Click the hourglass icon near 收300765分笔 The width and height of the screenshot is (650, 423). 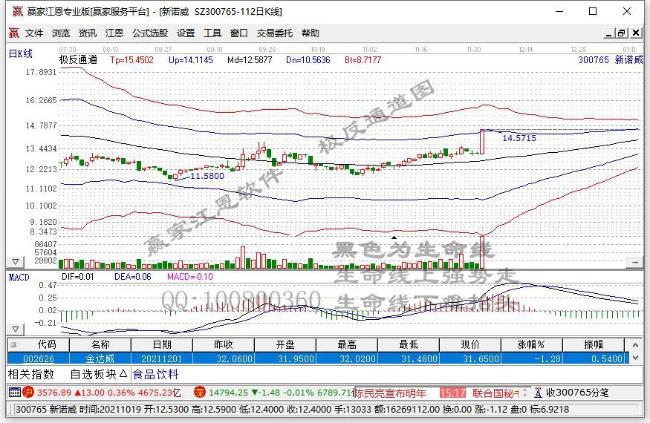click(x=538, y=392)
